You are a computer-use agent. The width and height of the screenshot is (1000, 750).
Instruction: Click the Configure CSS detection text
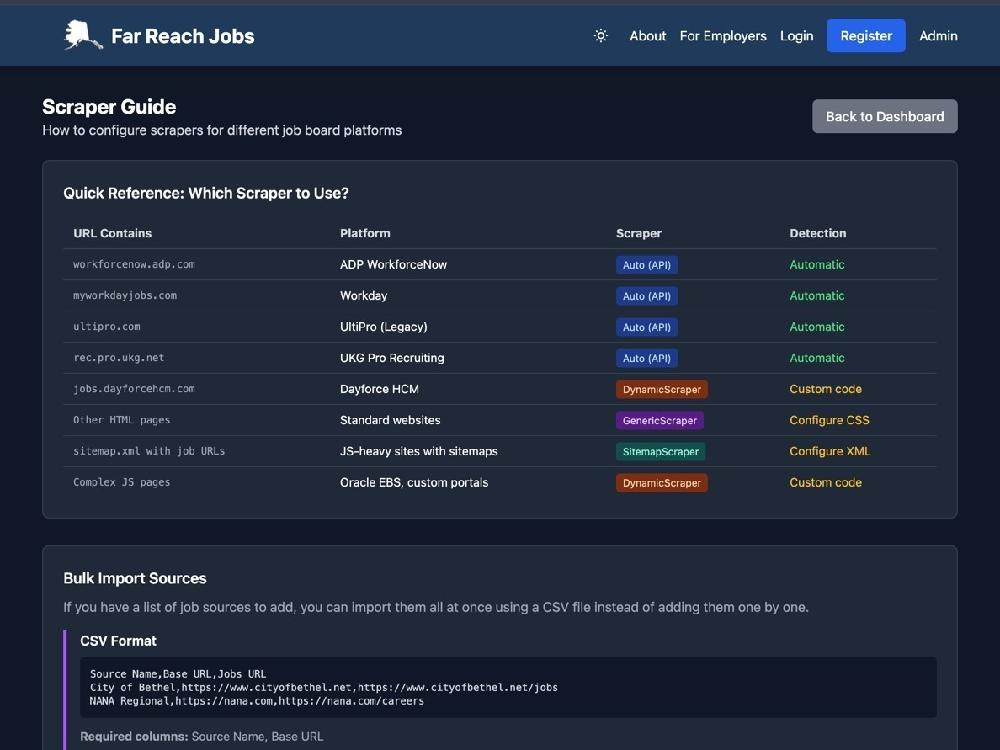point(829,420)
